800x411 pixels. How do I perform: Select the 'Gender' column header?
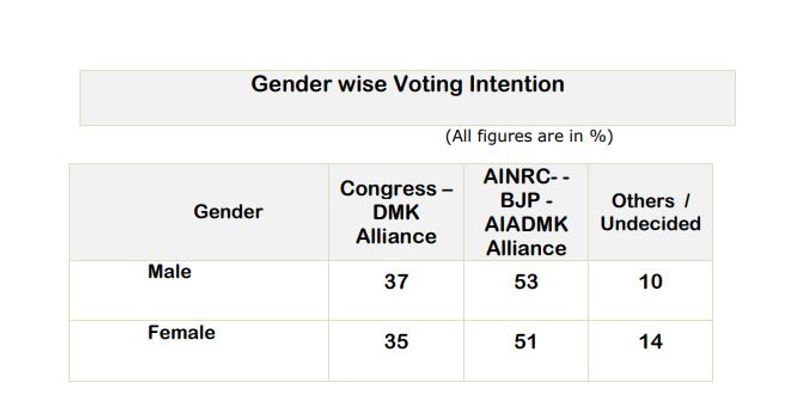click(x=228, y=212)
